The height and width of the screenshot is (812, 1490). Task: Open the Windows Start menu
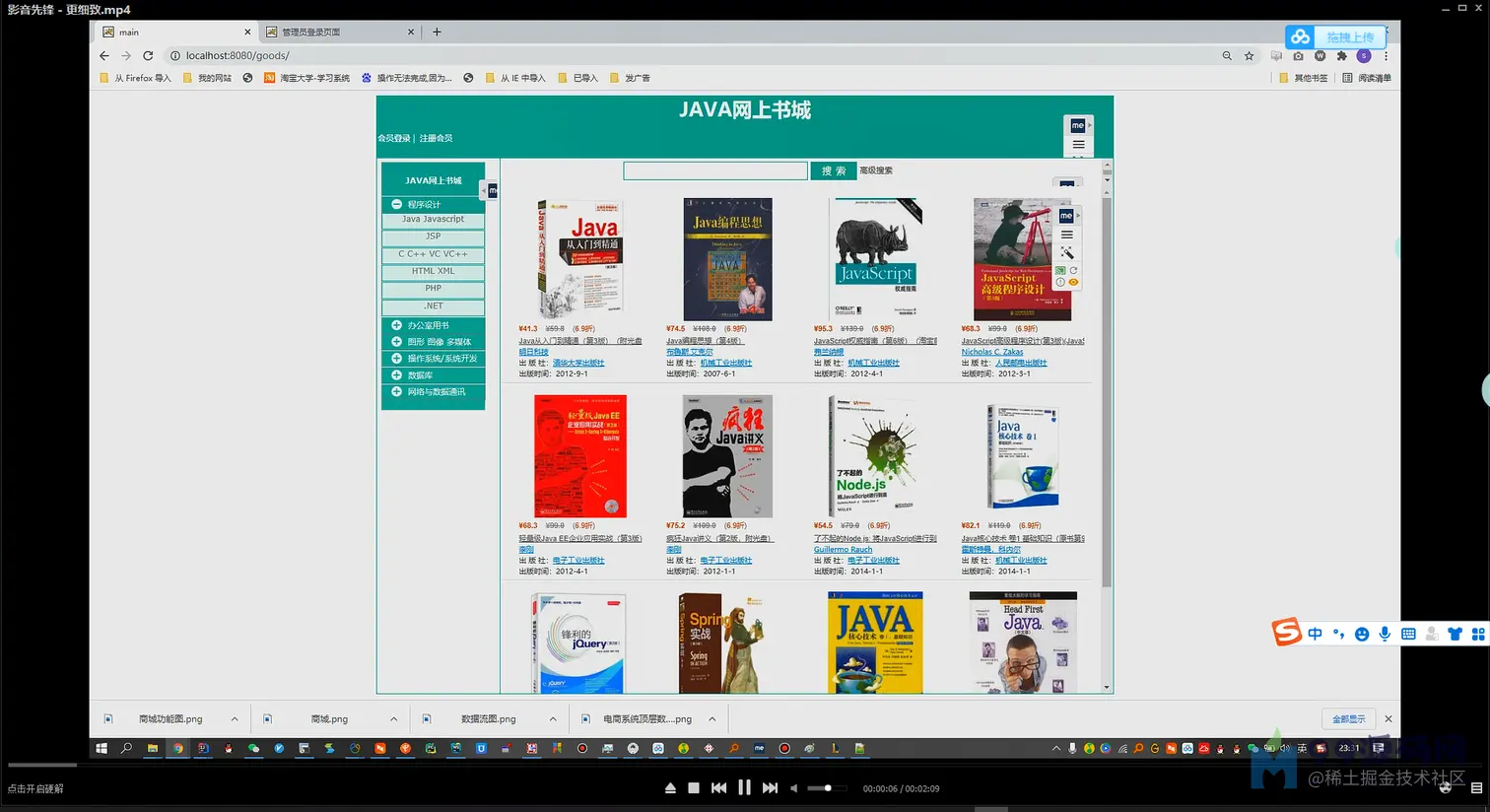pyautogui.click(x=102, y=749)
